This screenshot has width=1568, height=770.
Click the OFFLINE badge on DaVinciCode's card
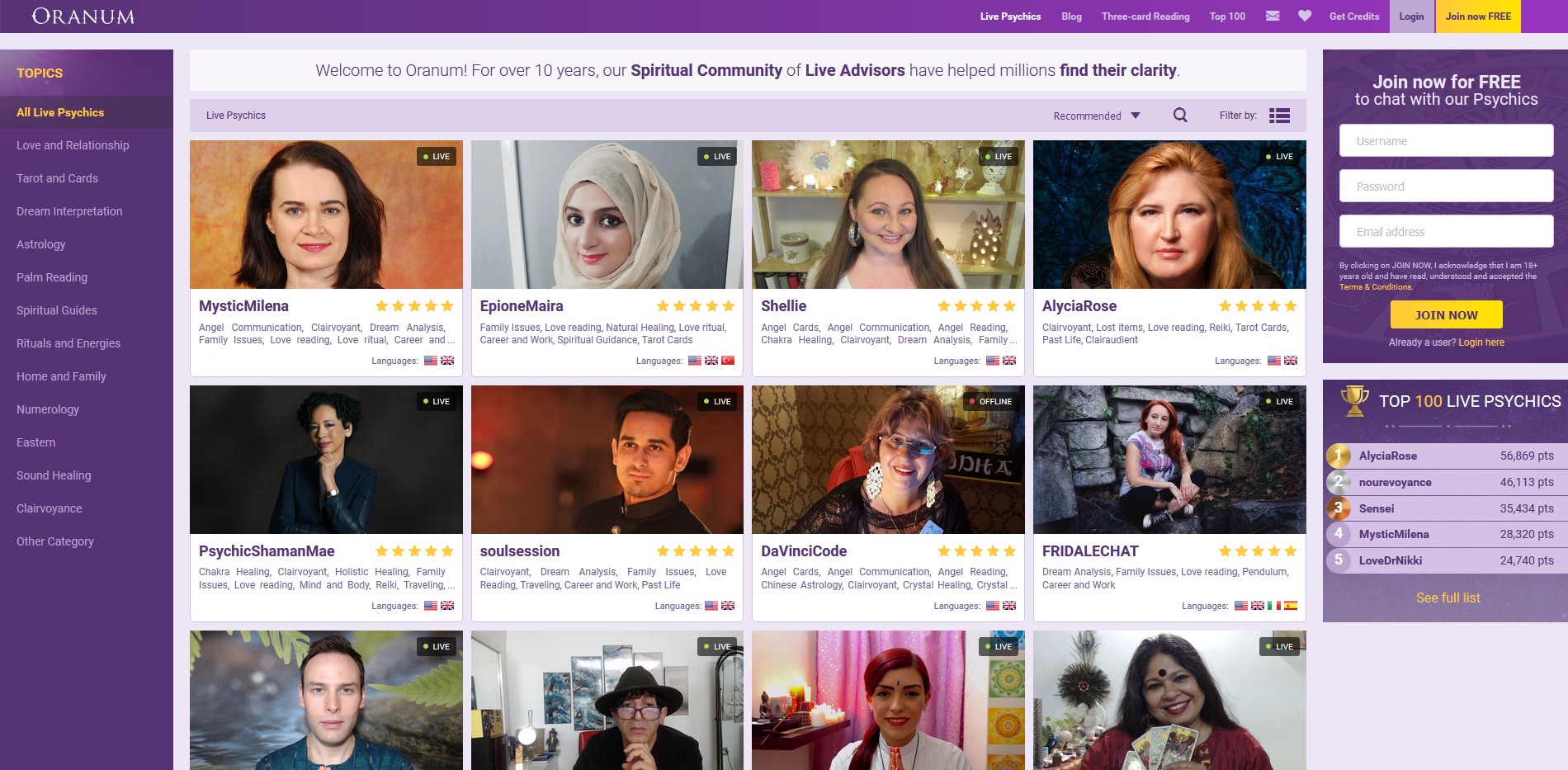click(x=991, y=401)
